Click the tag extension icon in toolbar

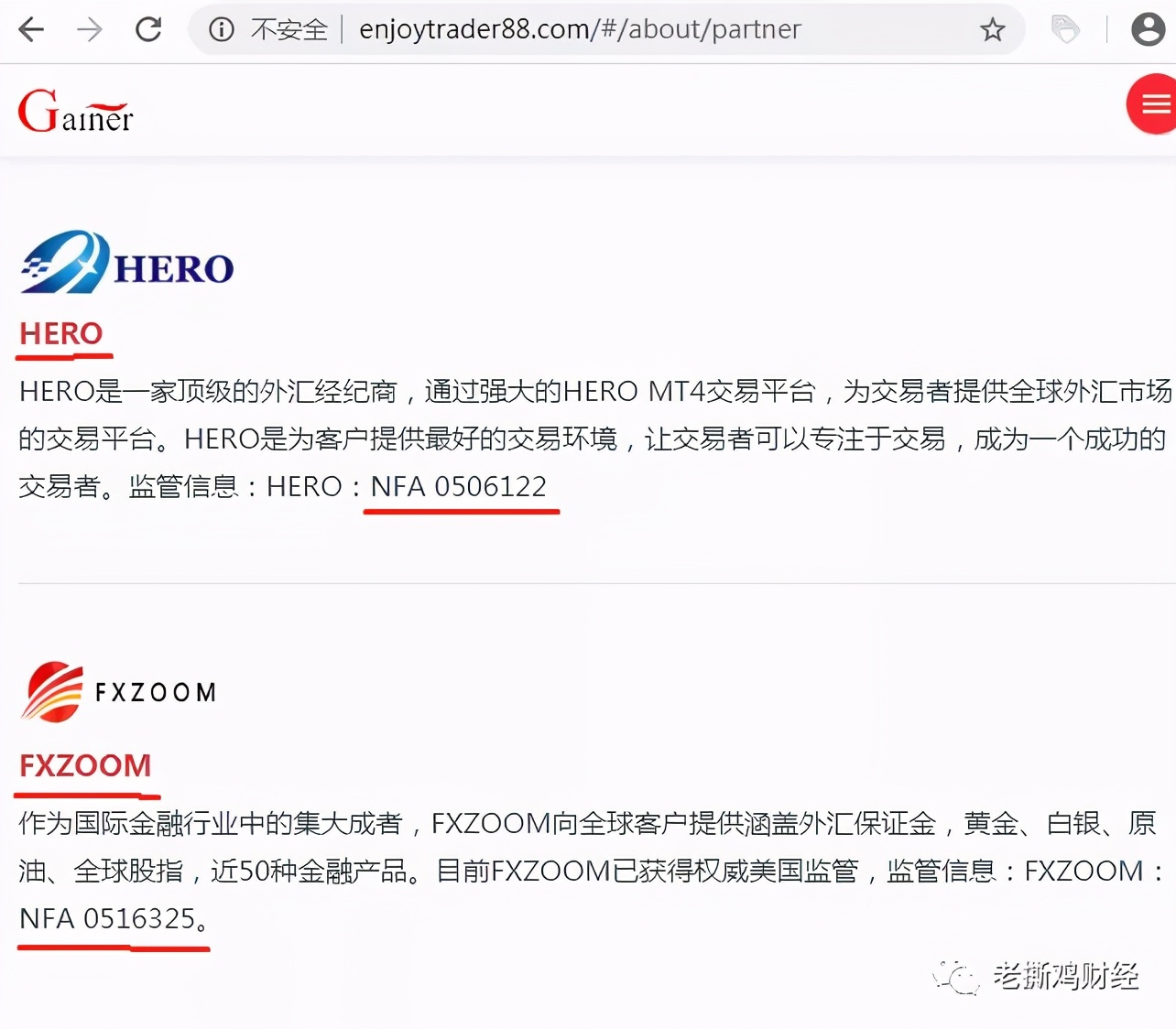(1065, 29)
